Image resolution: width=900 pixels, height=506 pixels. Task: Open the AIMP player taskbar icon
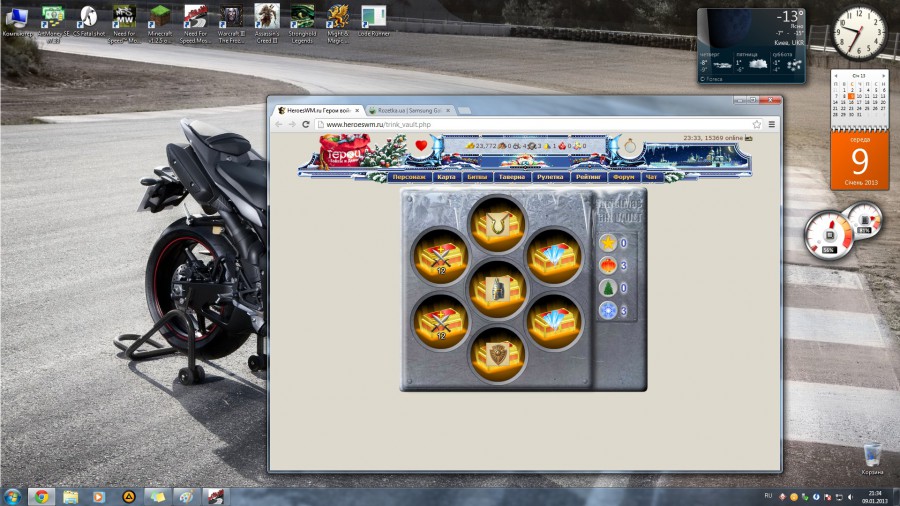pyautogui.click(x=129, y=496)
